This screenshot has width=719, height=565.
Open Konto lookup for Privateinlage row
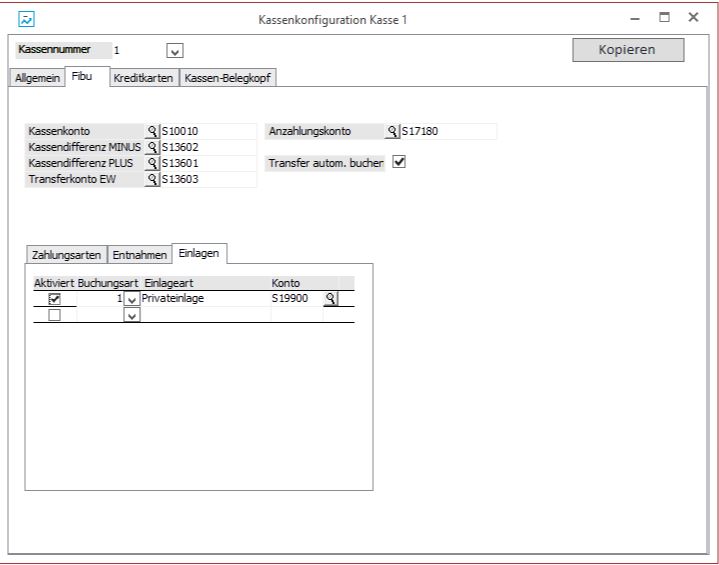330,298
